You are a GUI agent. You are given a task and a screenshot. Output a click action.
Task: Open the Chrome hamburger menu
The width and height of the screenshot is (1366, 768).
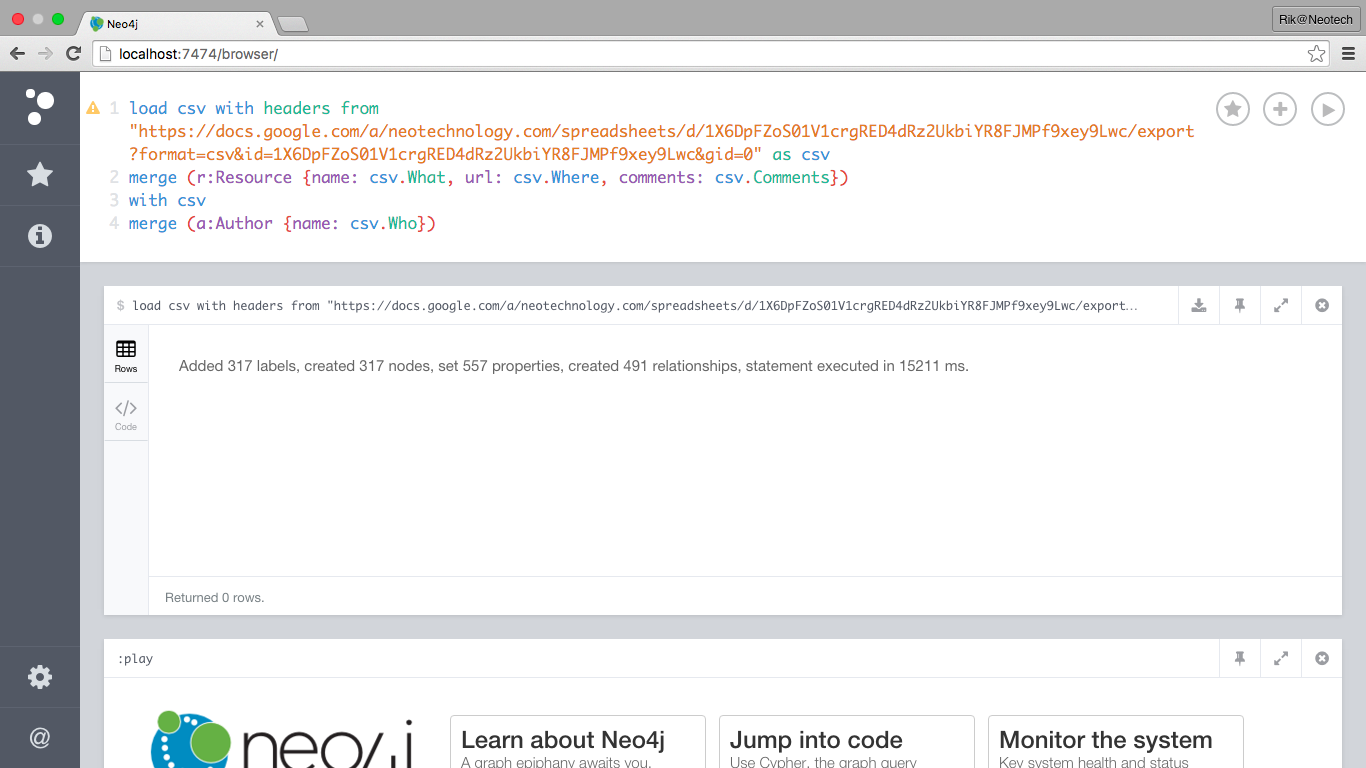[x=1348, y=54]
